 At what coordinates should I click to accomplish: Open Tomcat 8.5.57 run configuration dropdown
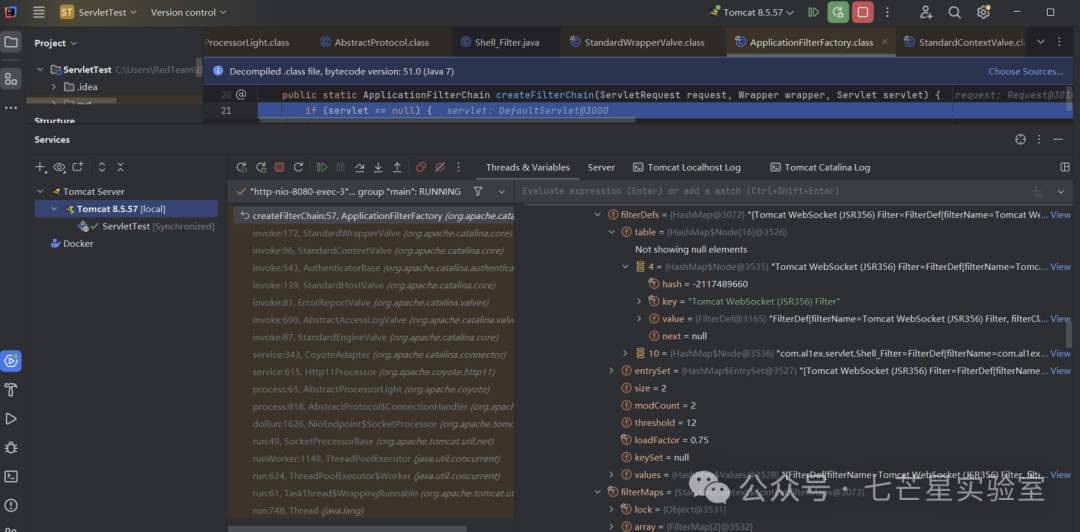pyautogui.click(x=751, y=12)
